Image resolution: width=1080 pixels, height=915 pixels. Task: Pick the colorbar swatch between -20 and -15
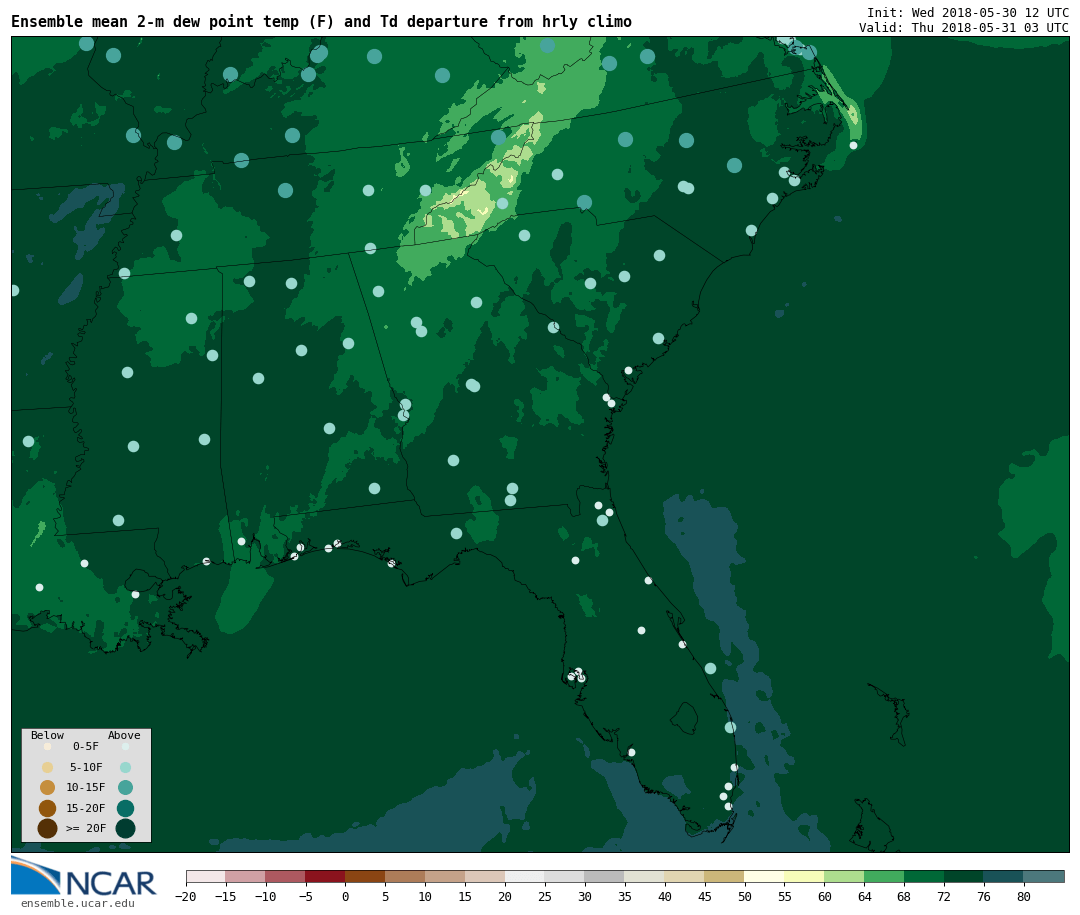click(206, 876)
